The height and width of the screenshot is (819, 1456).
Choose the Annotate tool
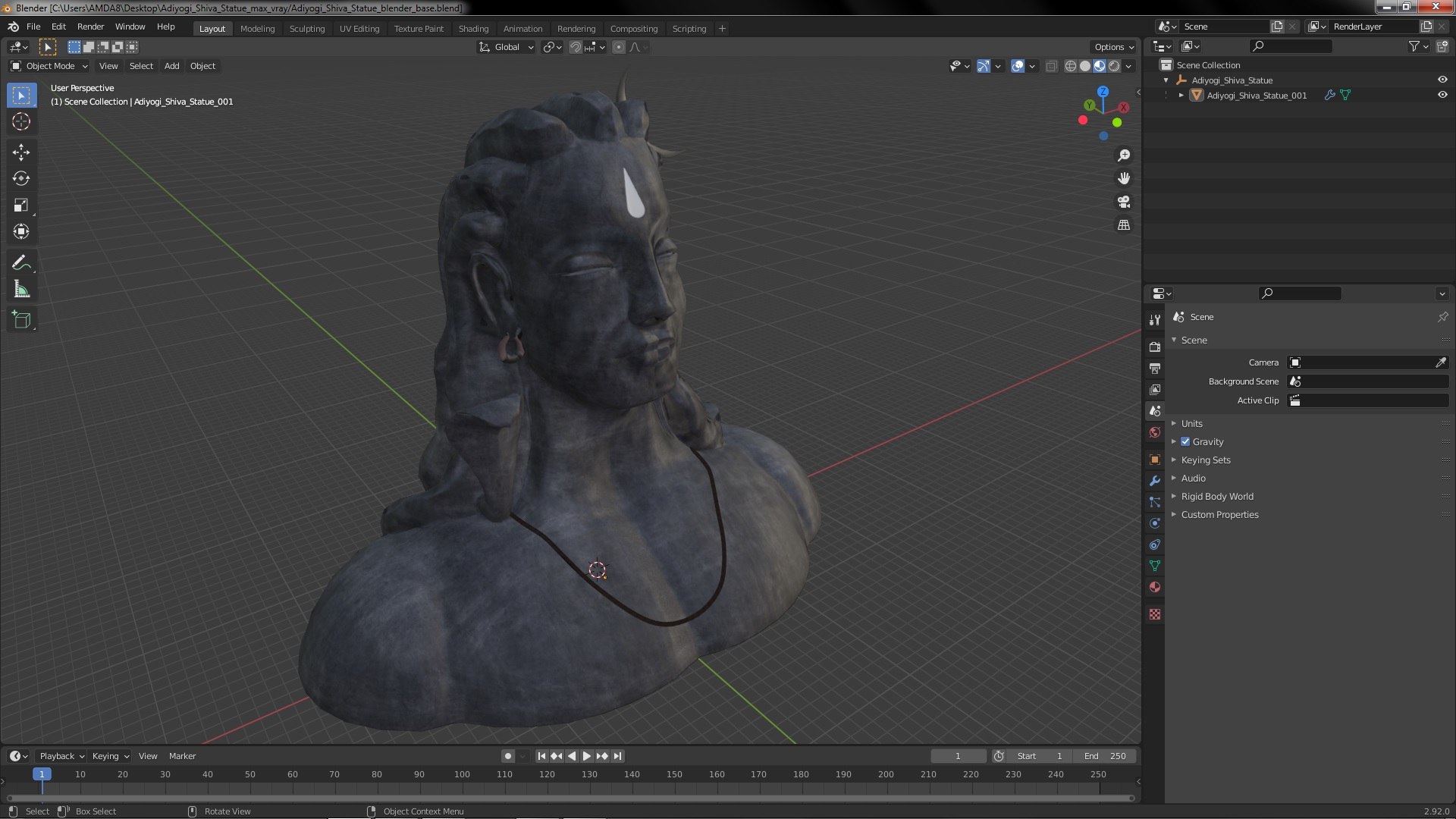click(21, 263)
